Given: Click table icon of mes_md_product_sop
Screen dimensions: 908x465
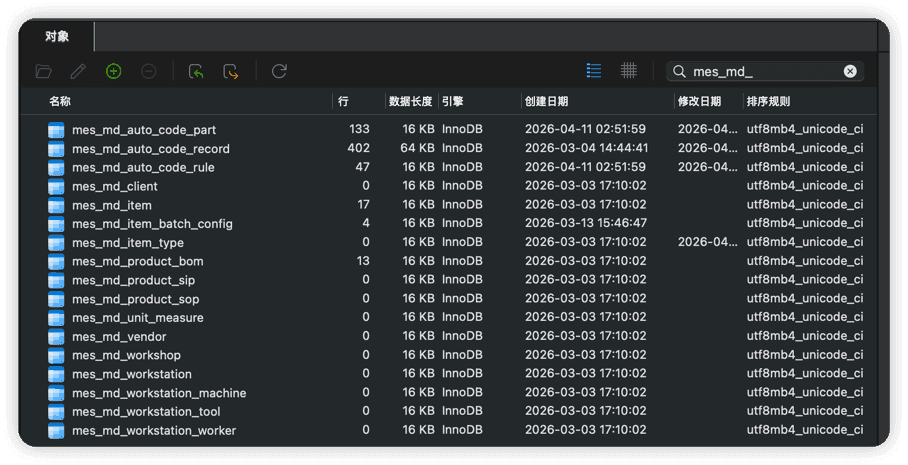Looking at the screenshot, I should tap(56, 299).
